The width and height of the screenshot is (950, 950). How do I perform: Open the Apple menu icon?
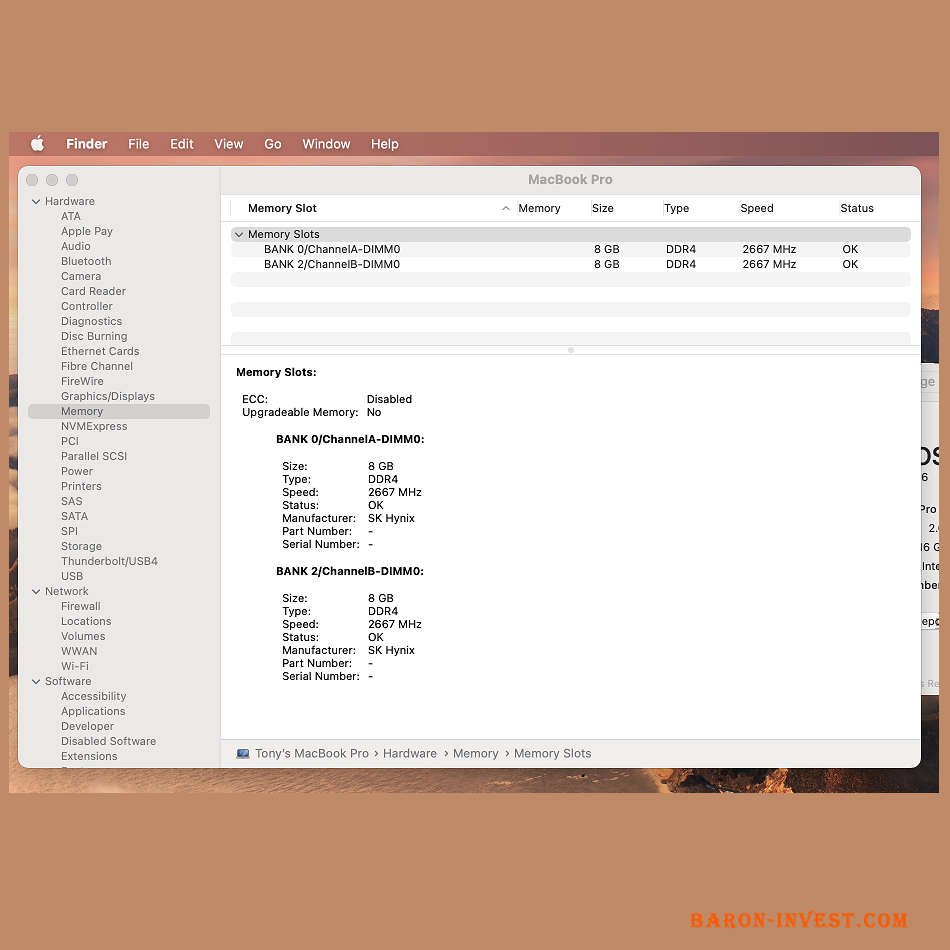click(38, 144)
